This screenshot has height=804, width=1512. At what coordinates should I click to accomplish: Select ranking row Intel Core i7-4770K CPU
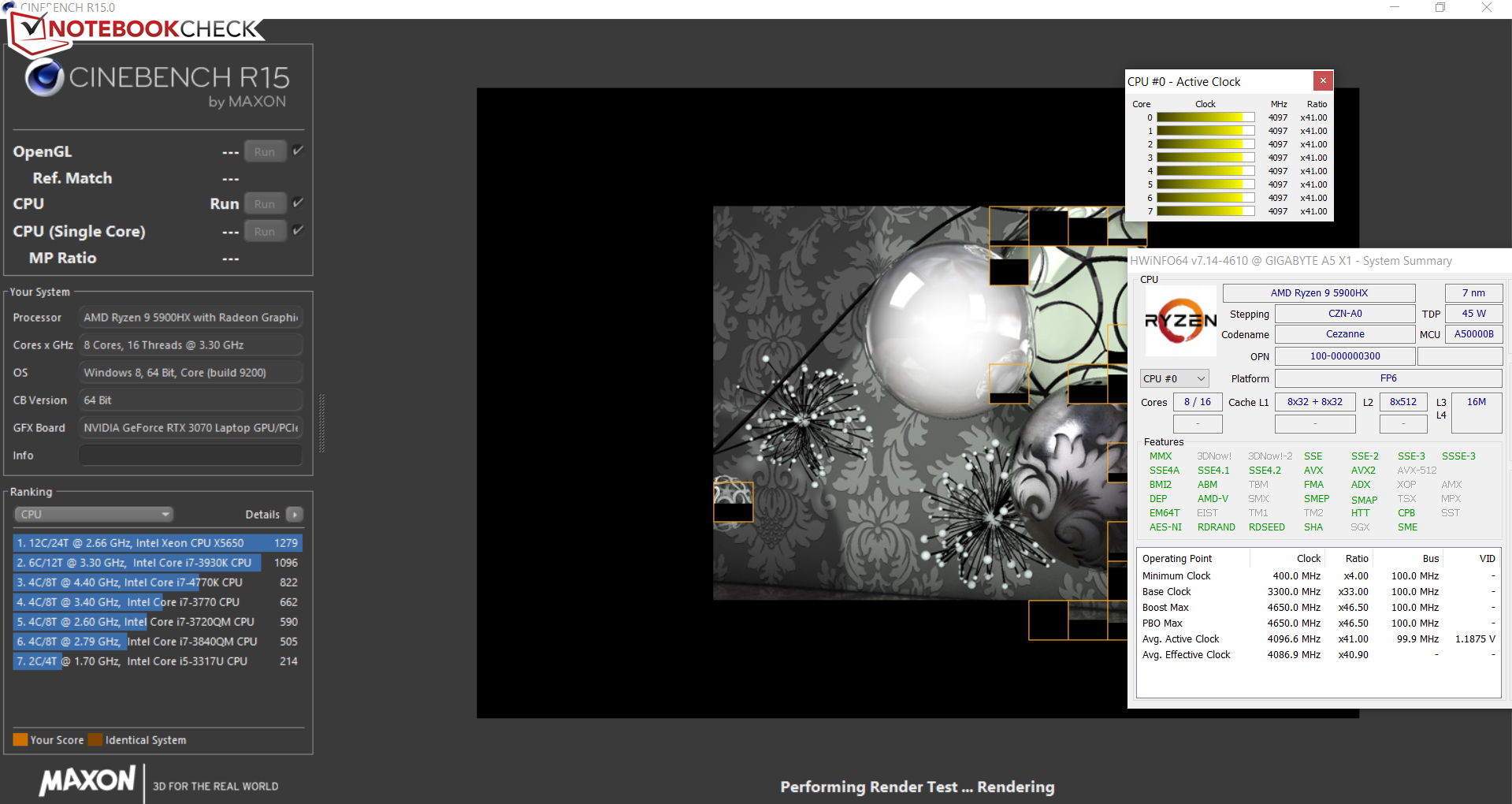pyautogui.click(x=158, y=583)
